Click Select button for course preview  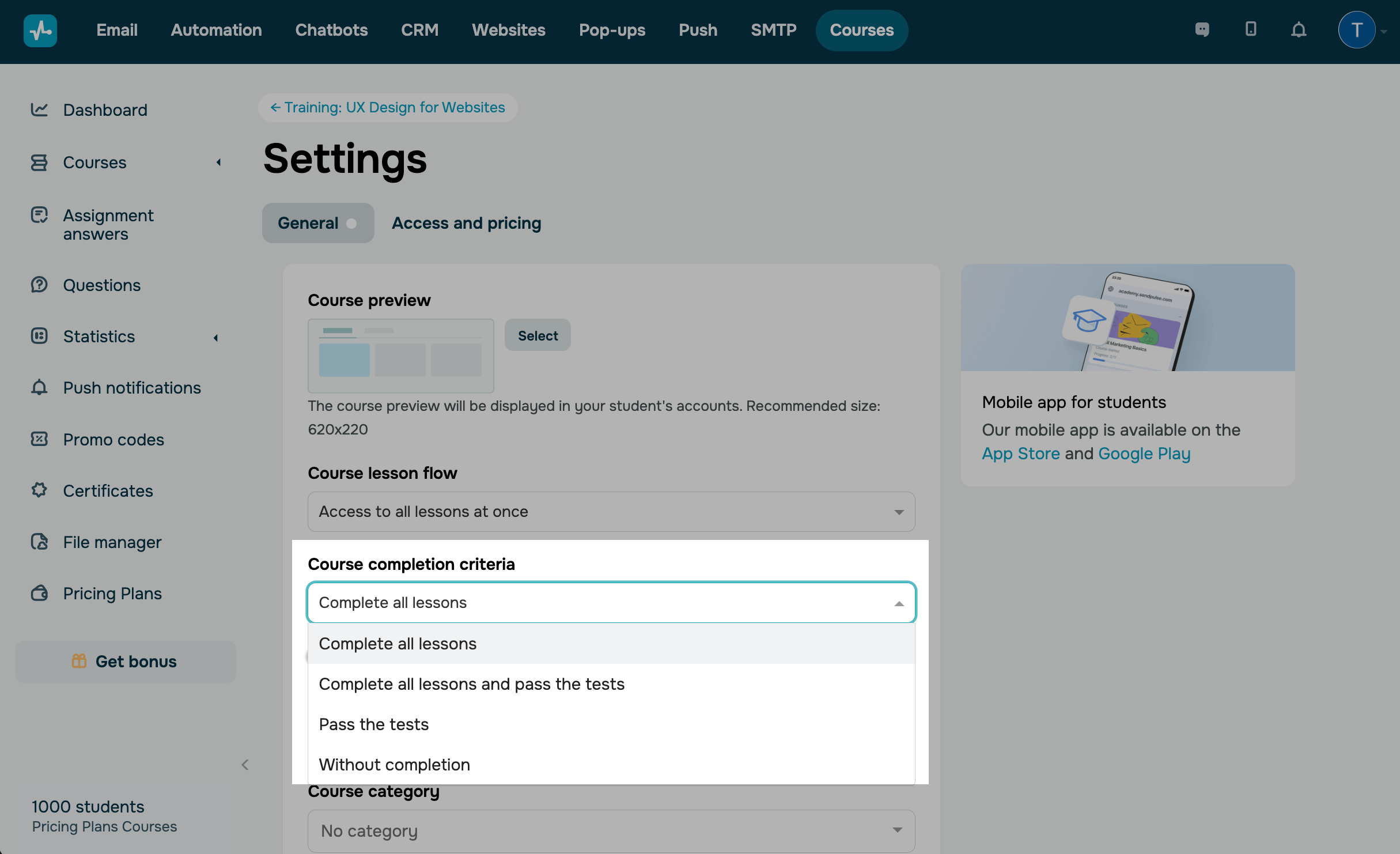[x=537, y=335]
